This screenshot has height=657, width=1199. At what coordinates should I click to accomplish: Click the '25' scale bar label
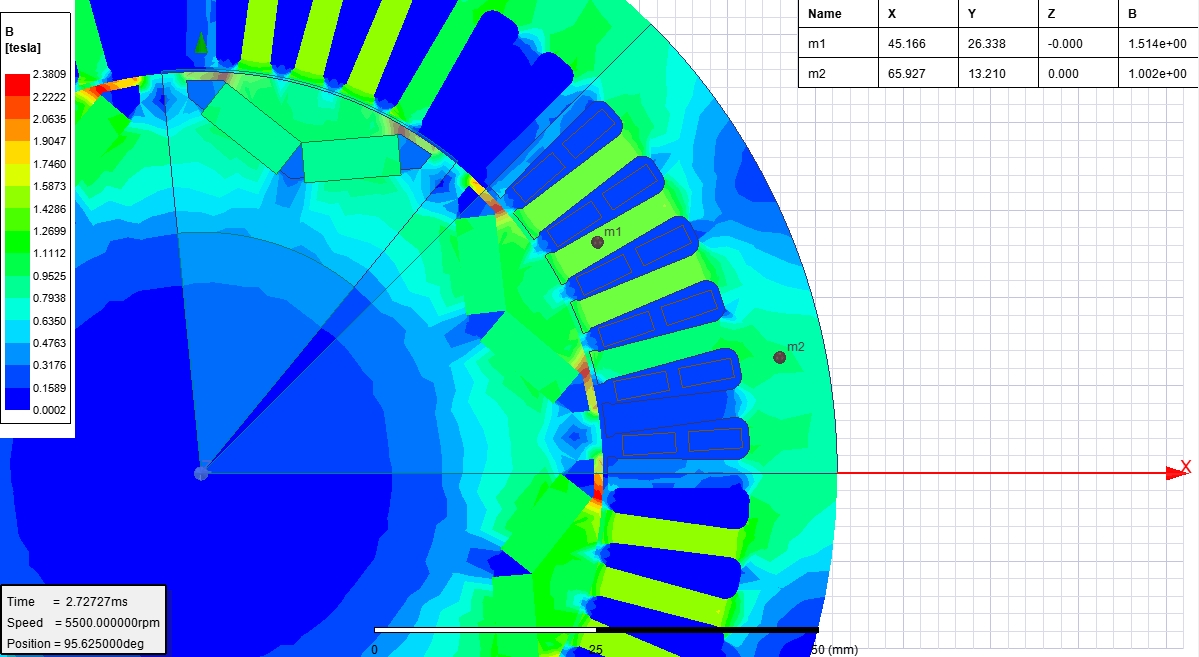pyautogui.click(x=596, y=649)
